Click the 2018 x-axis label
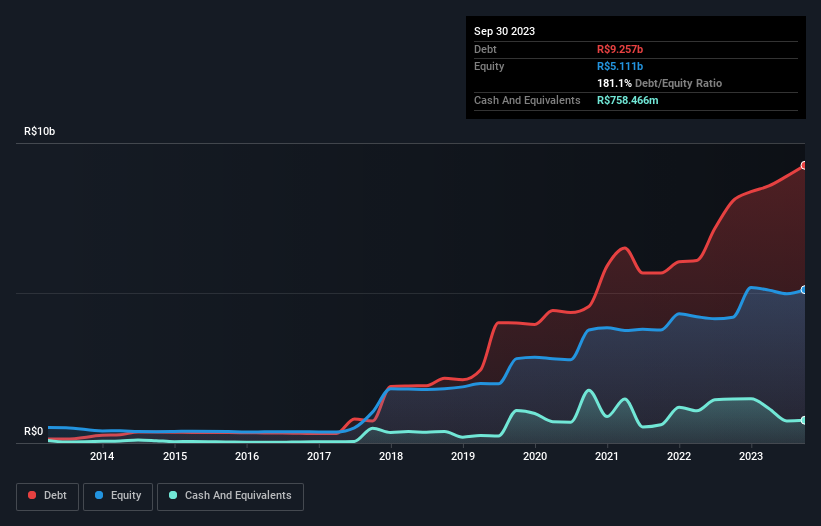This screenshot has width=821, height=526. pyautogui.click(x=391, y=456)
